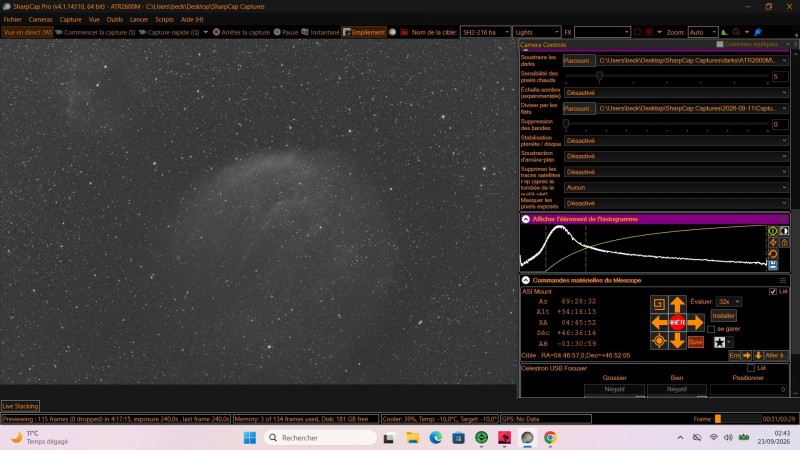The image size is (800, 450).
Task: Open the FX effects dropdown
Action: click(603, 32)
